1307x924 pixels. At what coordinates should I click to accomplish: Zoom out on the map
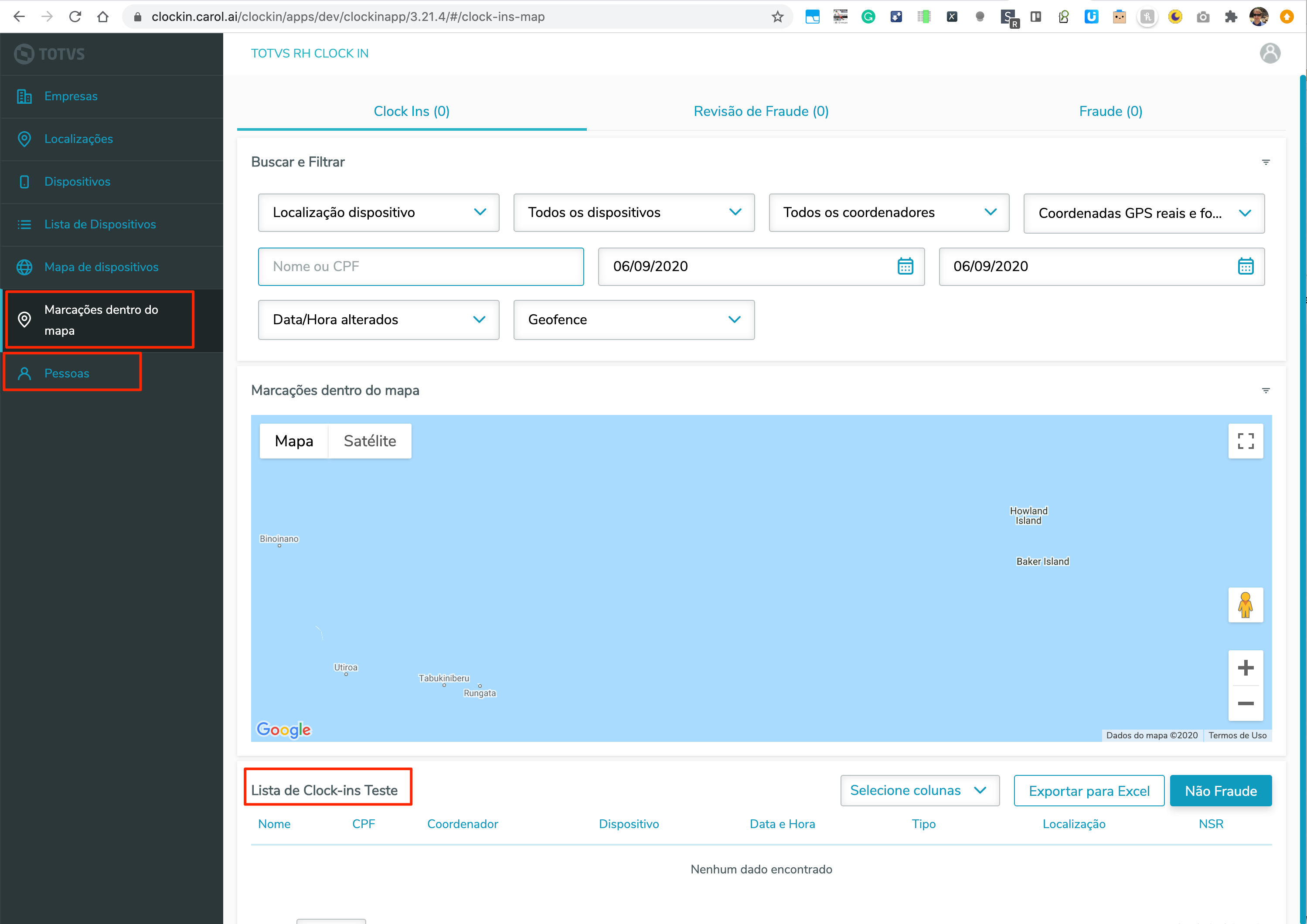point(1246,704)
